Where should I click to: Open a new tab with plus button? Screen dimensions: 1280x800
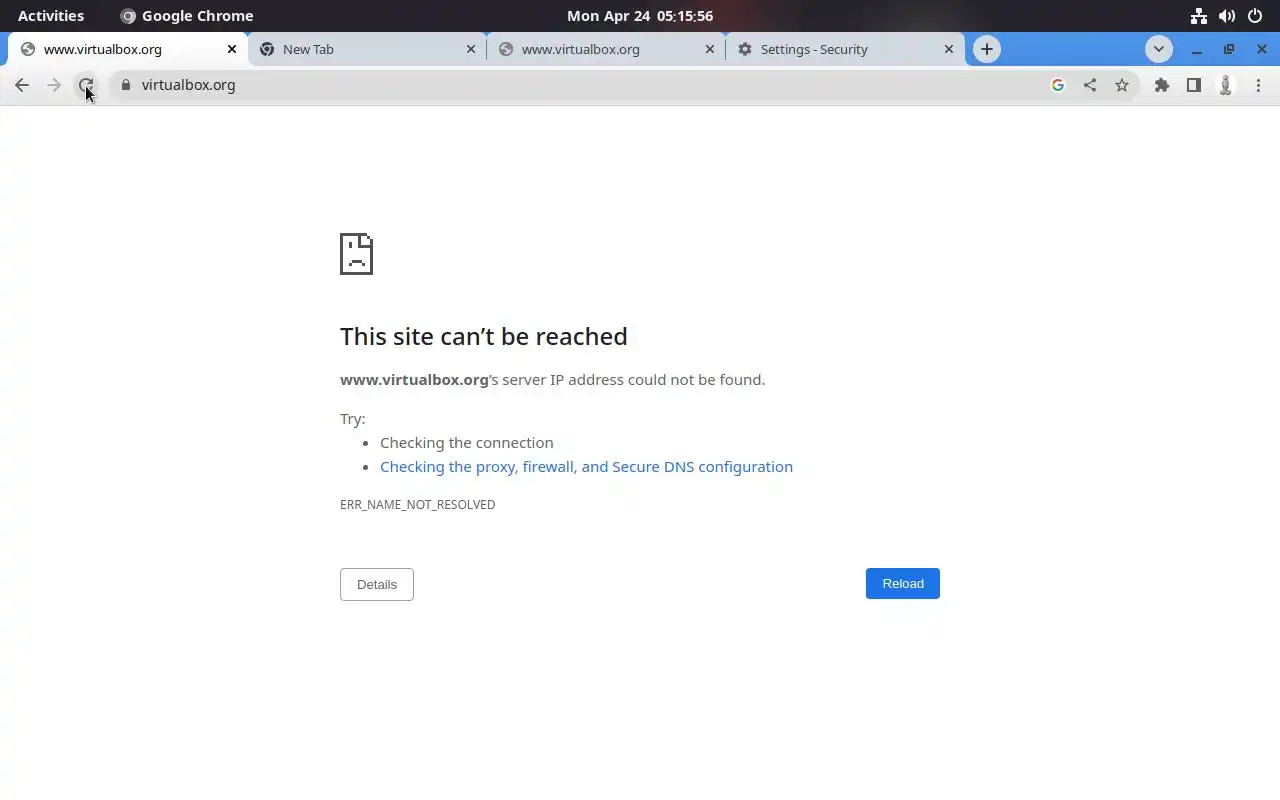(987, 49)
